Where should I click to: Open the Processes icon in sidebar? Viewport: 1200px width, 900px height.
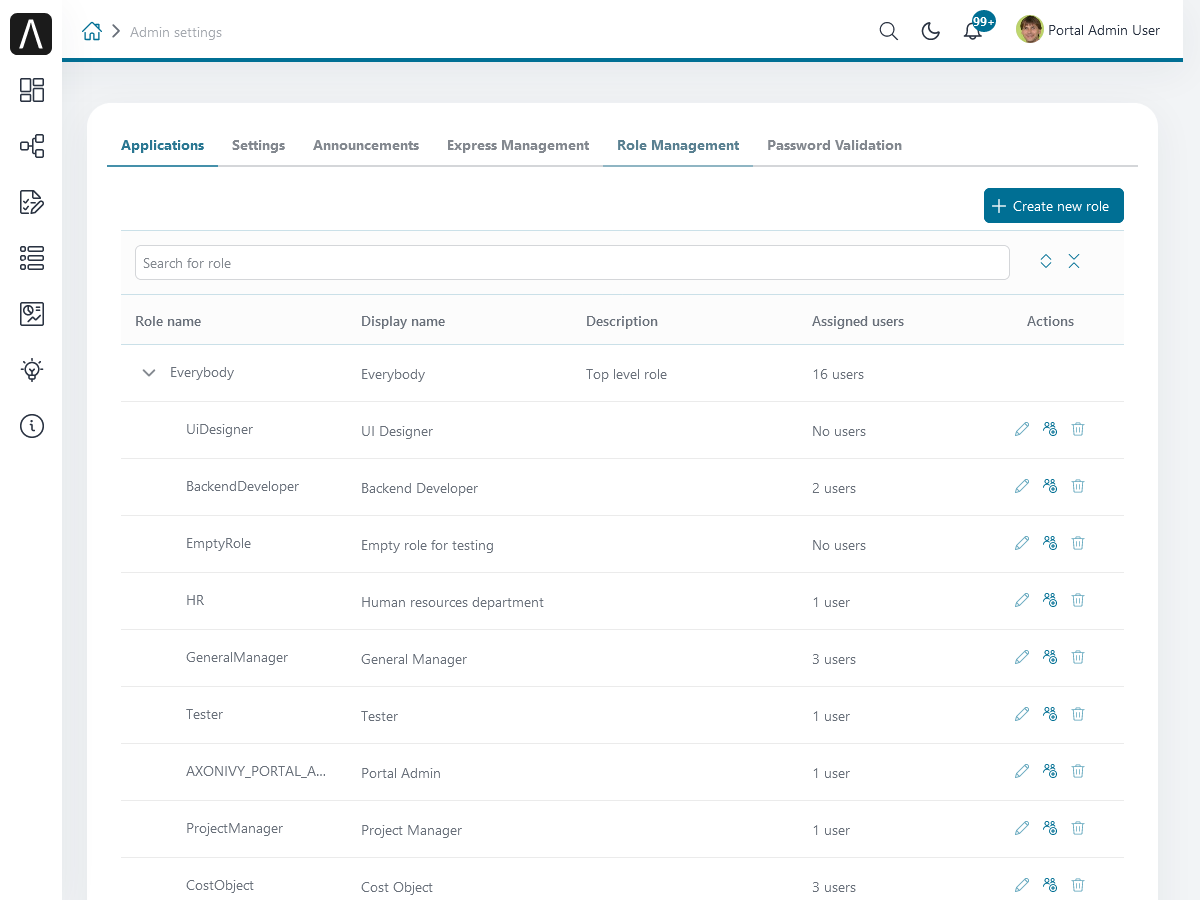tap(32, 146)
